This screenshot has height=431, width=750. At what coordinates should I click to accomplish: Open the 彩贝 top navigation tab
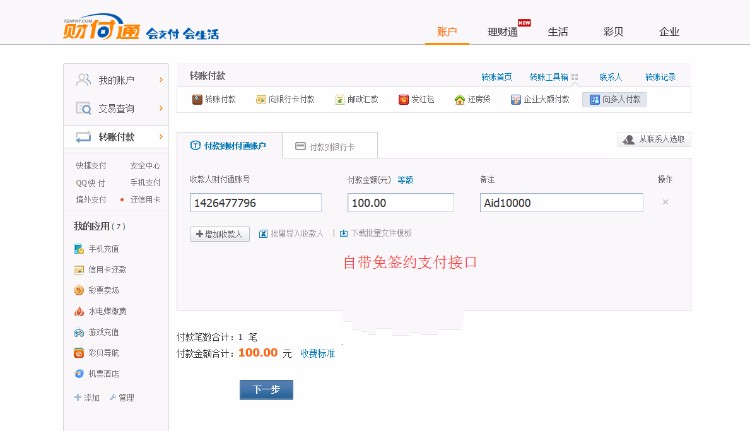[x=613, y=32]
